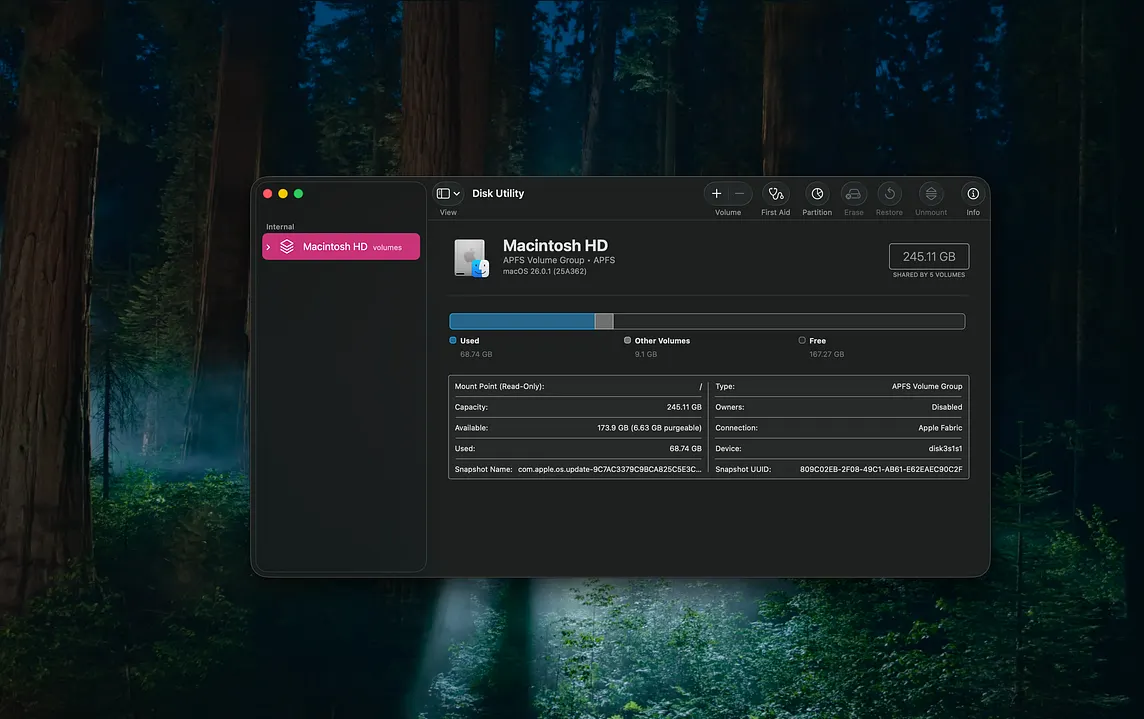Image resolution: width=1144 pixels, height=719 pixels.
Task: Click the 9.1 GB other volumes value
Action: pyautogui.click(x=646, y=354)
